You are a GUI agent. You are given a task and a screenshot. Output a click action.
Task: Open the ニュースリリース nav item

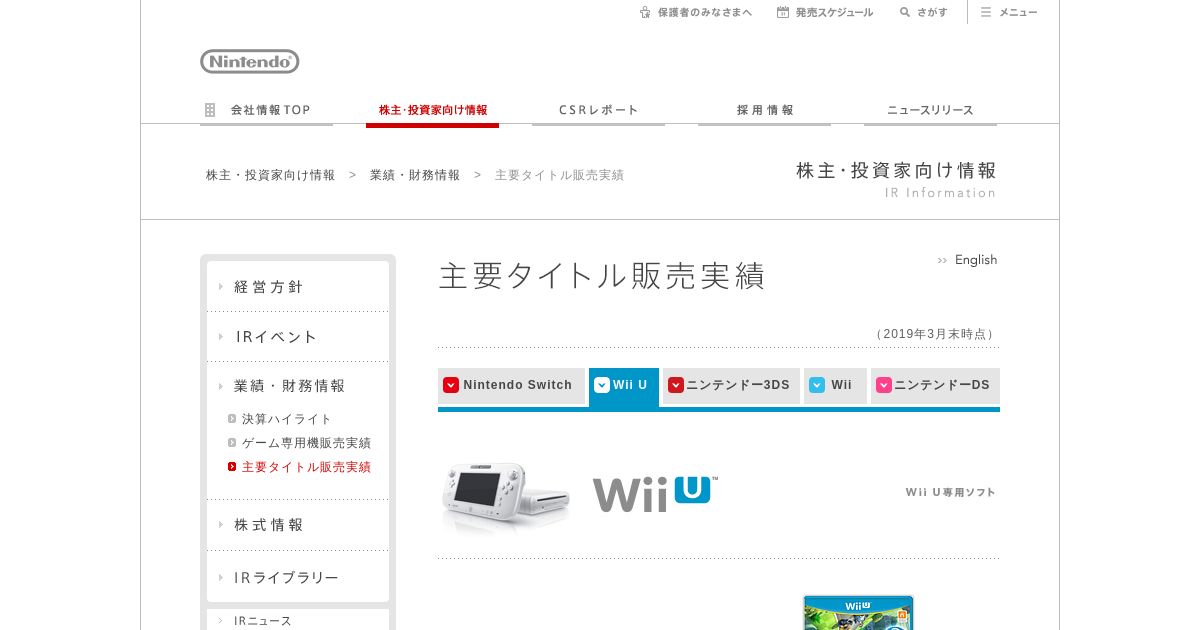[930, 110]
